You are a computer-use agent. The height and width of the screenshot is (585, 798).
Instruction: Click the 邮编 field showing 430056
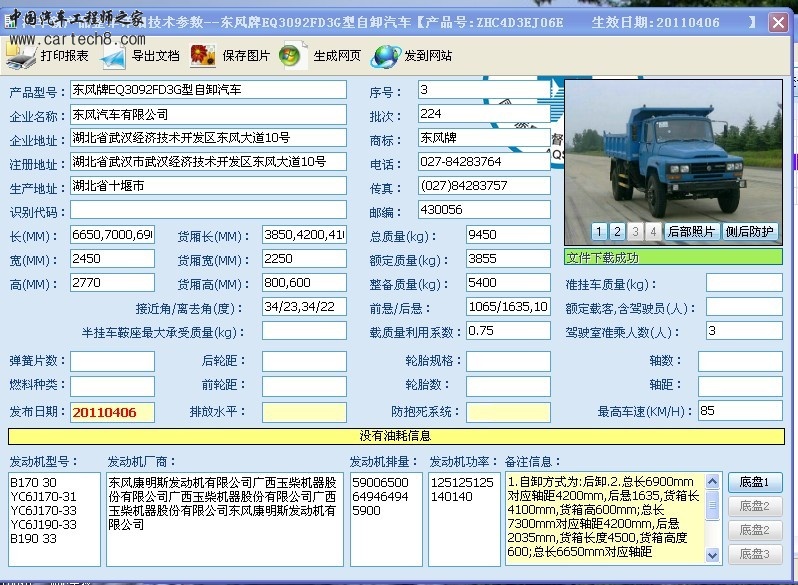coord(484,210)
